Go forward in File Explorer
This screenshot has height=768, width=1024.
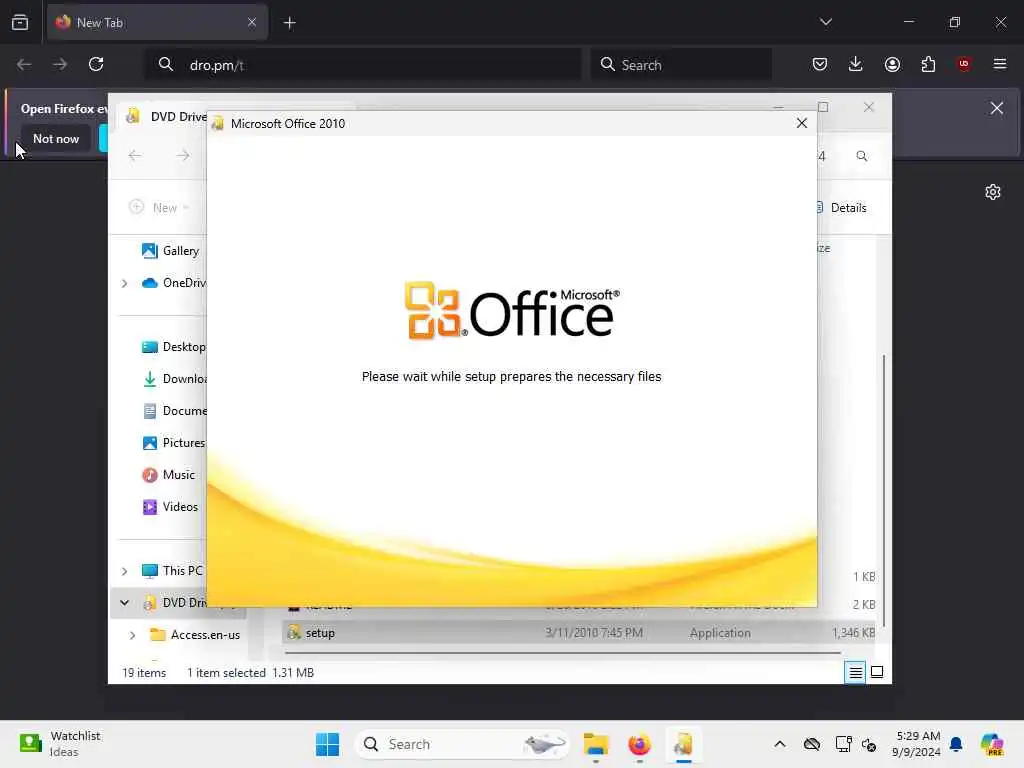point(183,155)
